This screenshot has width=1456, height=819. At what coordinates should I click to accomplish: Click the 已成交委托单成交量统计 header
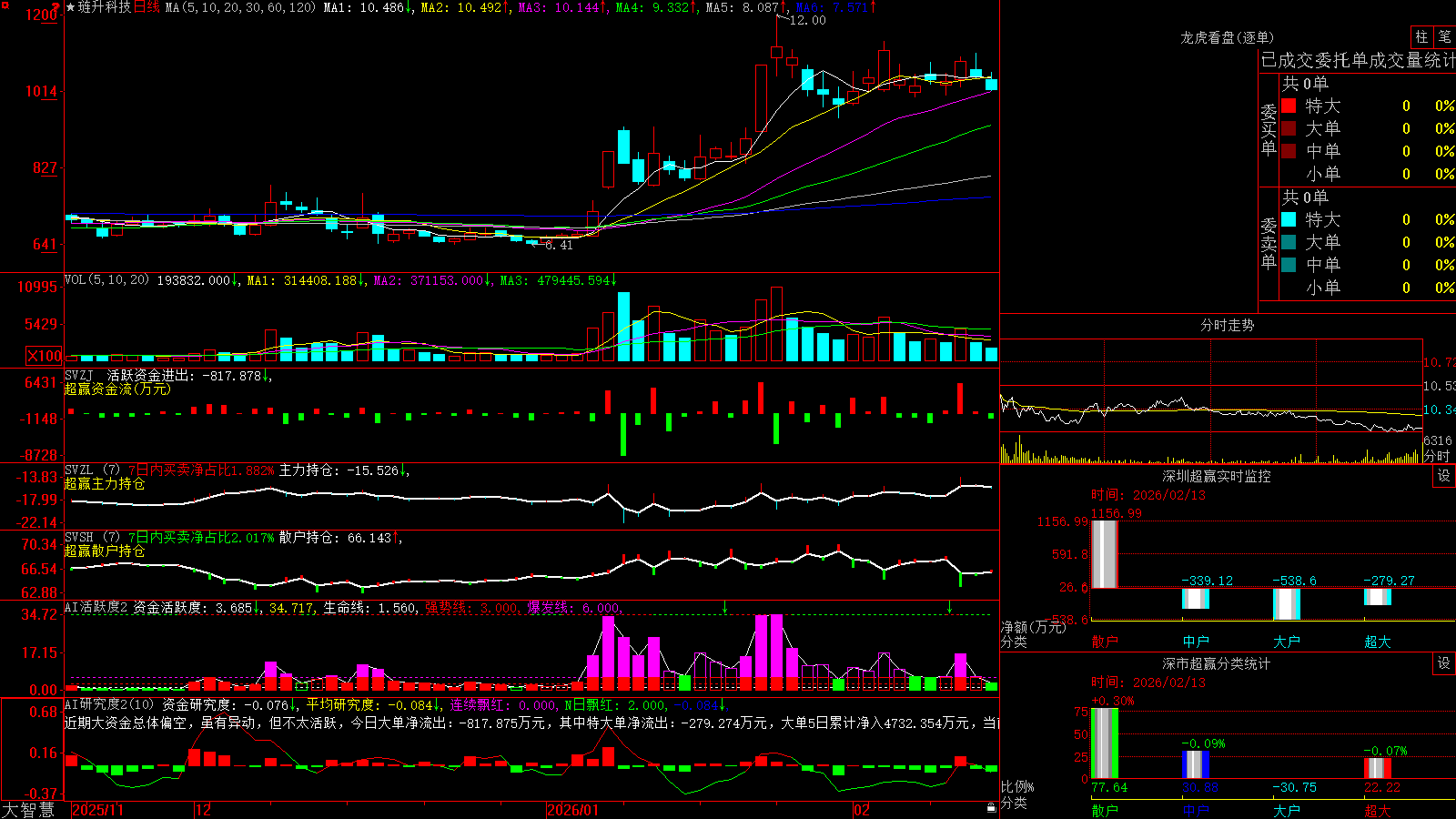(1358, 60)
